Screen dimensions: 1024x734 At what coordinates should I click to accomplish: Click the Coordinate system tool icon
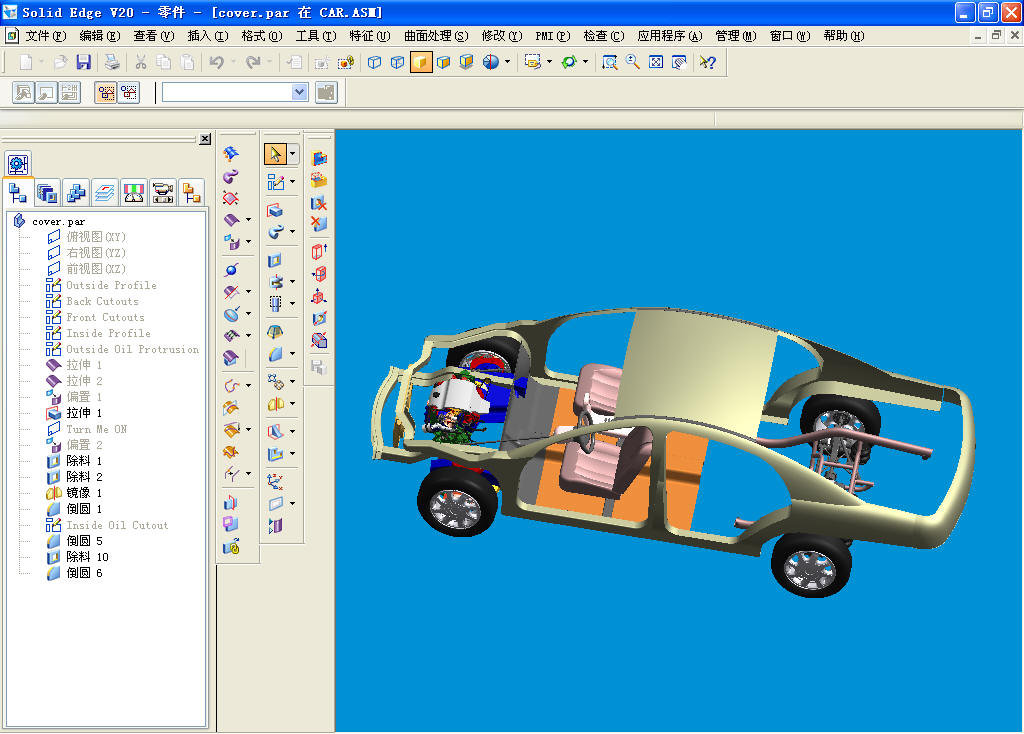pyautogui.click(x=275, y=482)
